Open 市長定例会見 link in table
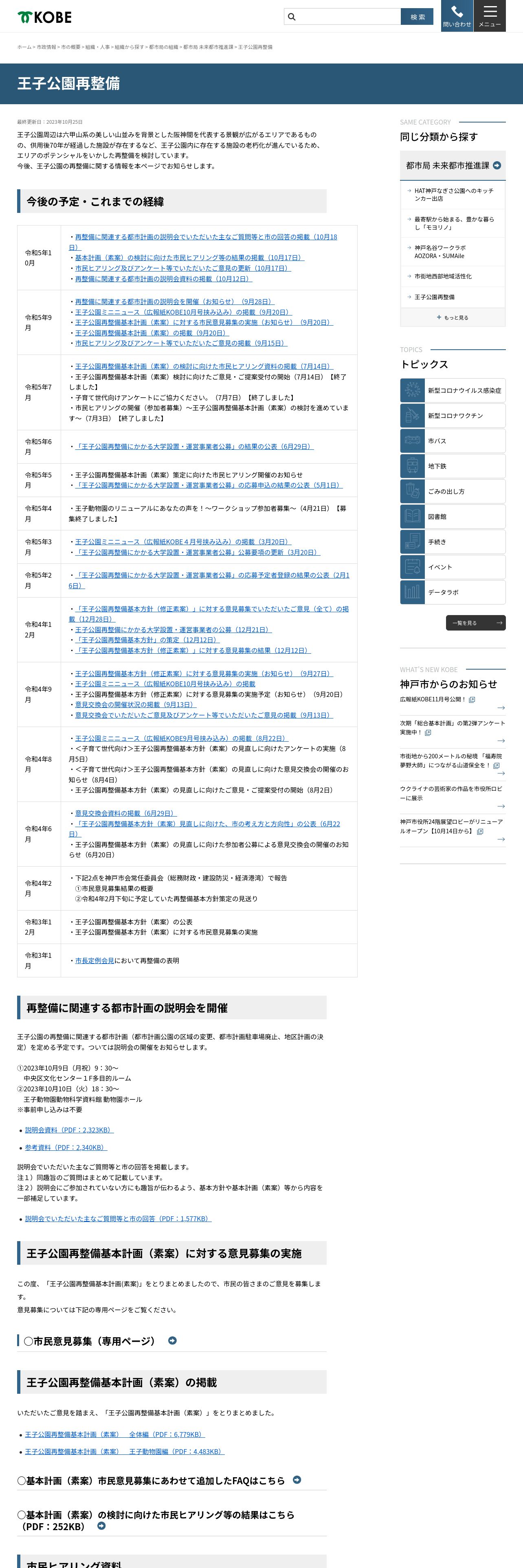 (x=94, y=961)
